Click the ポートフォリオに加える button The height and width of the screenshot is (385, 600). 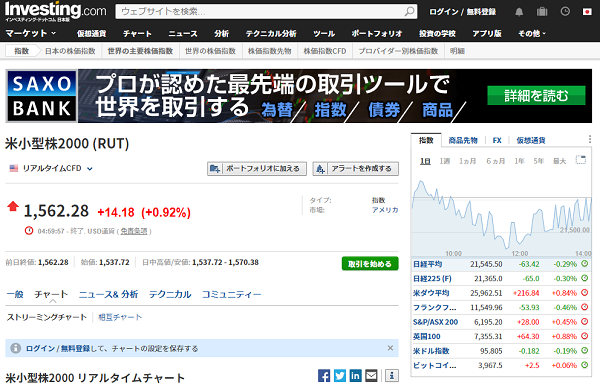click(257, 168)
